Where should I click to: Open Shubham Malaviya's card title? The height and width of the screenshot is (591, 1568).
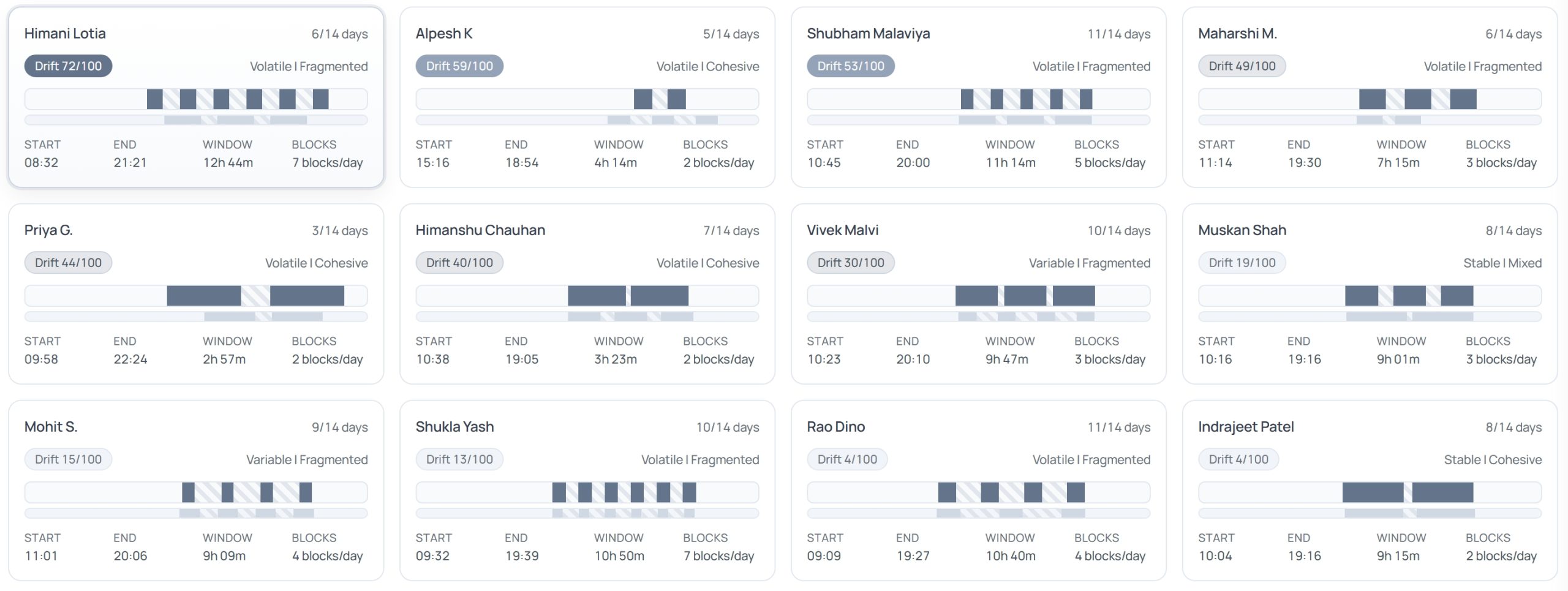[x=868, y=34]
